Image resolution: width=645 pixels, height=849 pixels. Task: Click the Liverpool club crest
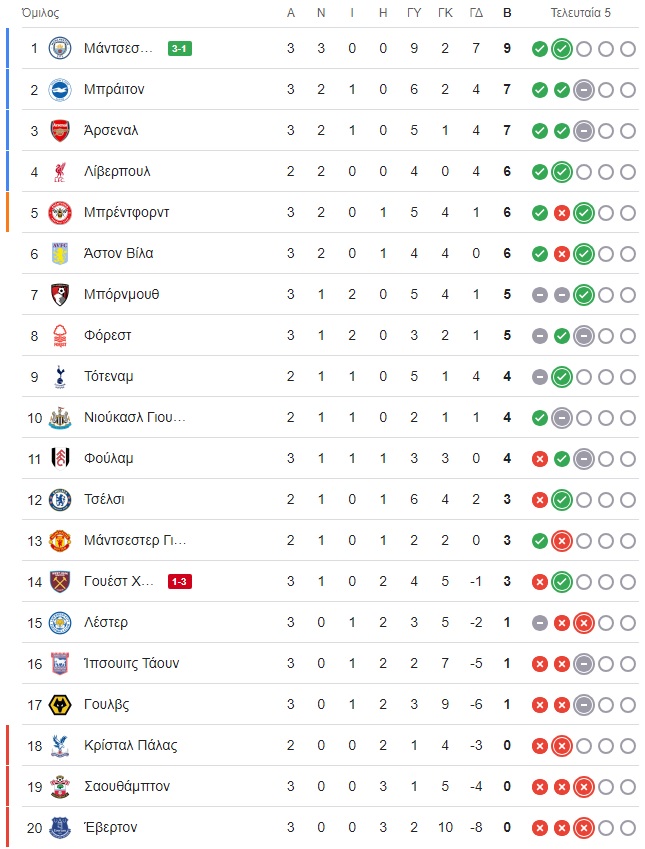(x=60, y=172)
